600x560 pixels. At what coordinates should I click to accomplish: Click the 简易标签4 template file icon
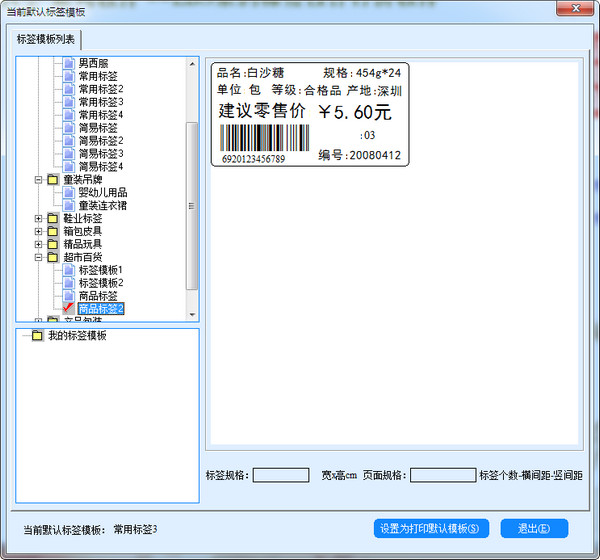click(68, 167)
